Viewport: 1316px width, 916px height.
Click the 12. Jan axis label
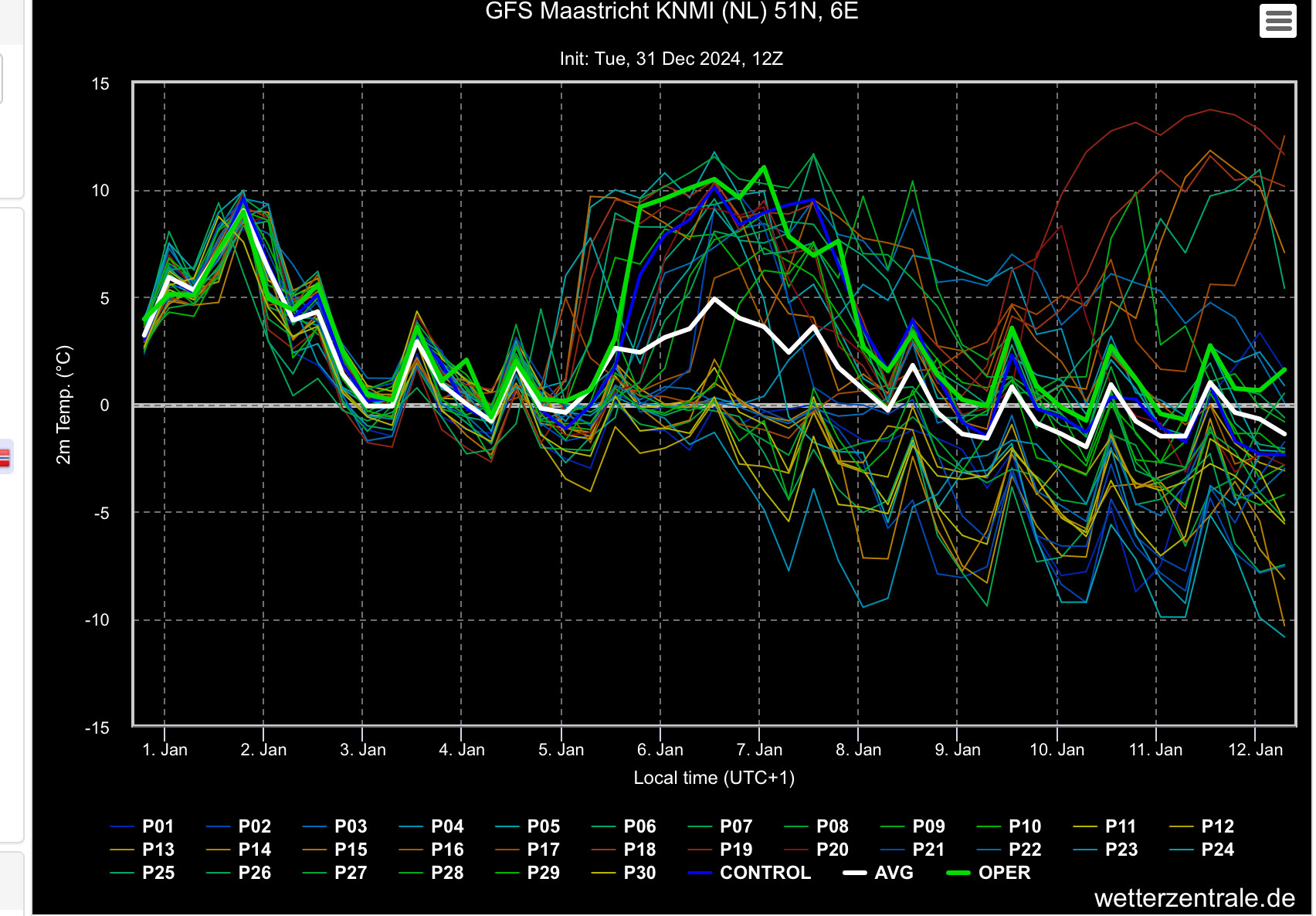pyautogui.click(x=1255, y=750)
